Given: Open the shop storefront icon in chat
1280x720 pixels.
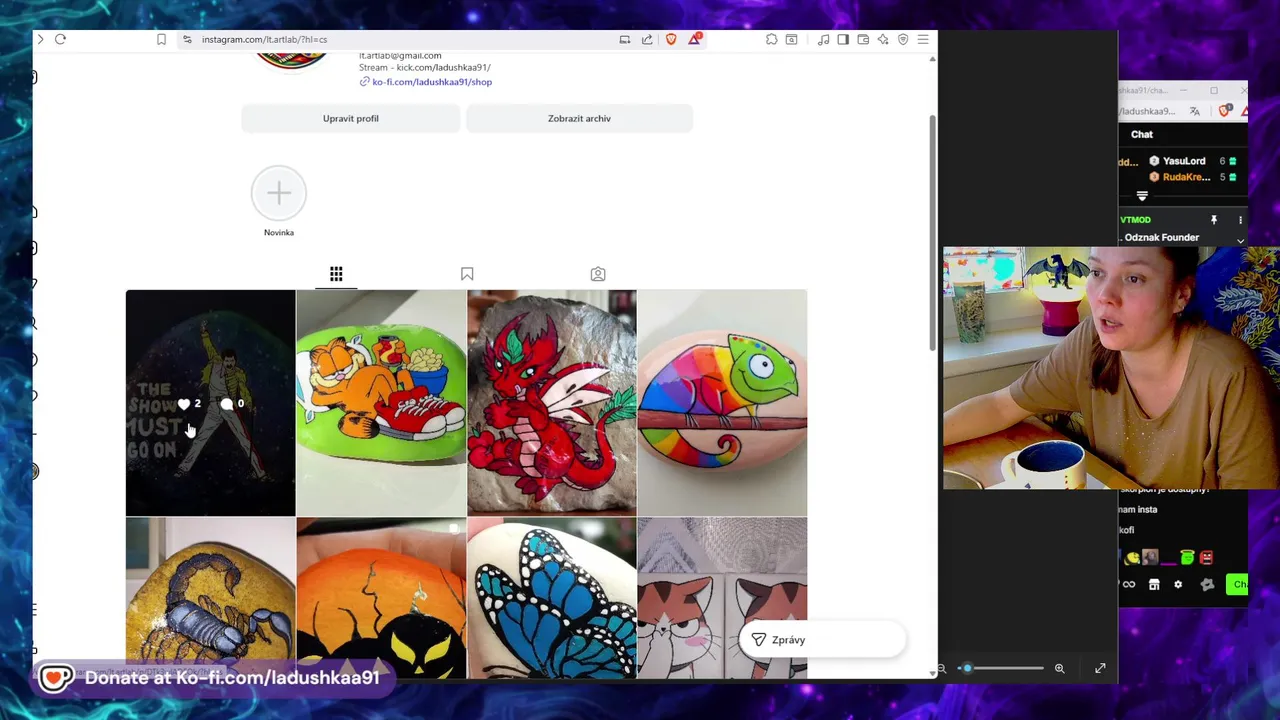Looking at the screenshot, I should pos(1154,585).
